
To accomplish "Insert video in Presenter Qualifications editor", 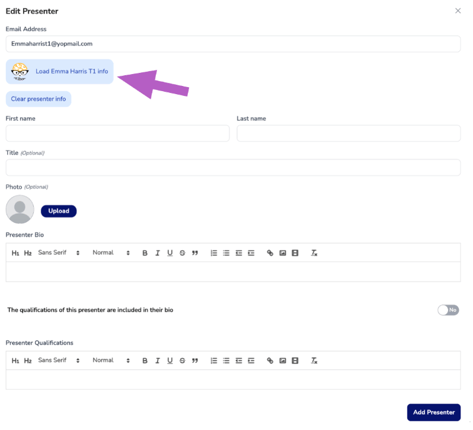I will [295, 361].
